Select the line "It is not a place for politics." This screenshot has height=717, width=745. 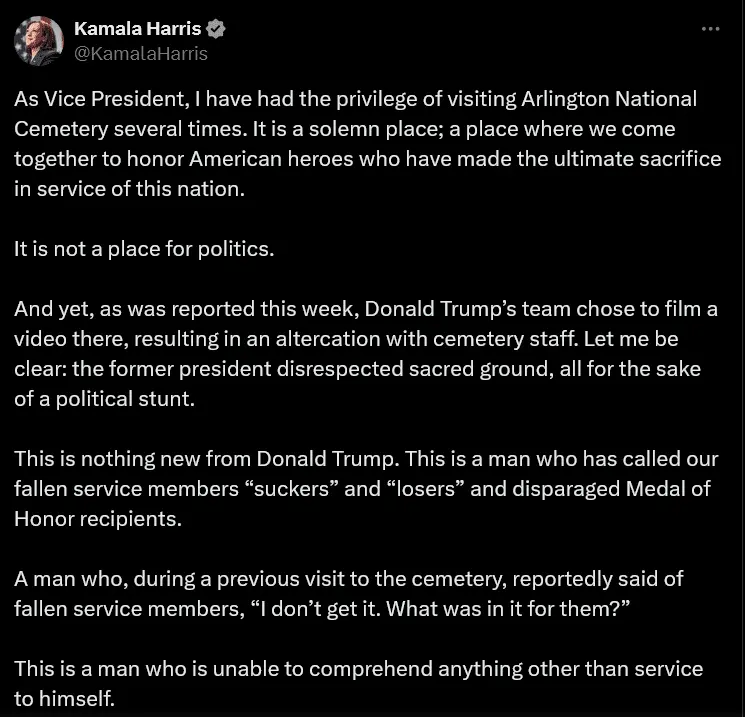pyautogui.click(x=144, y=249)
